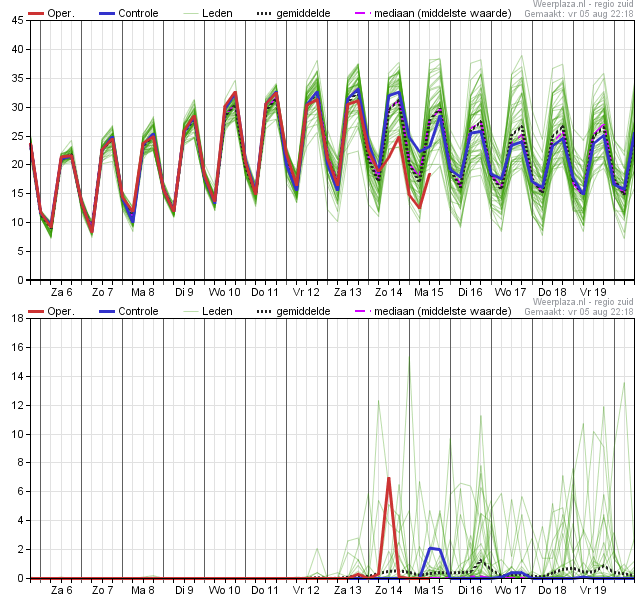Click 'Di 16' on the temperature chart axis
The width and height of the screenshot is (635, 598).
[x=470, y=292]
